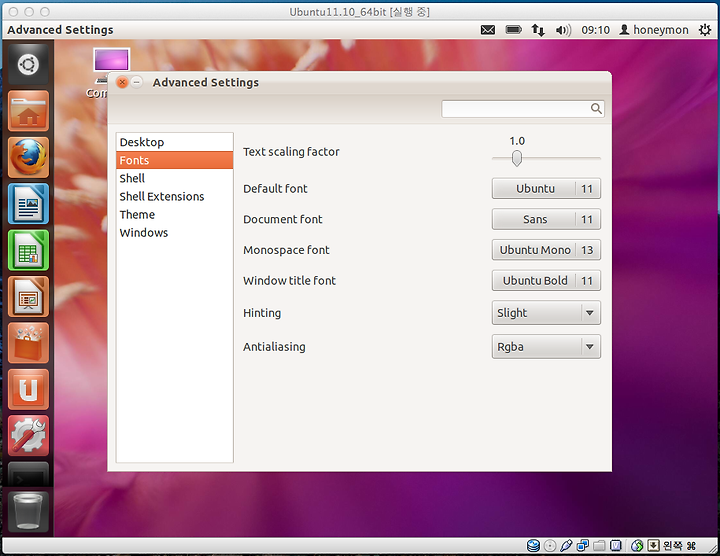The height and width of the screenshot is (556, 720).
Task: Launch Firefox web browser
Action: 28,157
